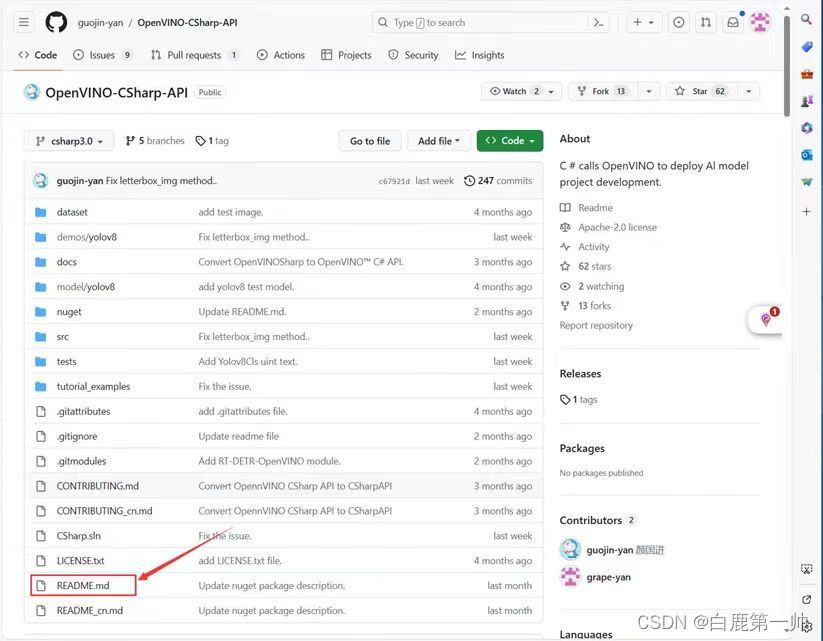Switch to the Insights tab
The image size is (823, 641).
pyautogui.click(x=480, y=55)
